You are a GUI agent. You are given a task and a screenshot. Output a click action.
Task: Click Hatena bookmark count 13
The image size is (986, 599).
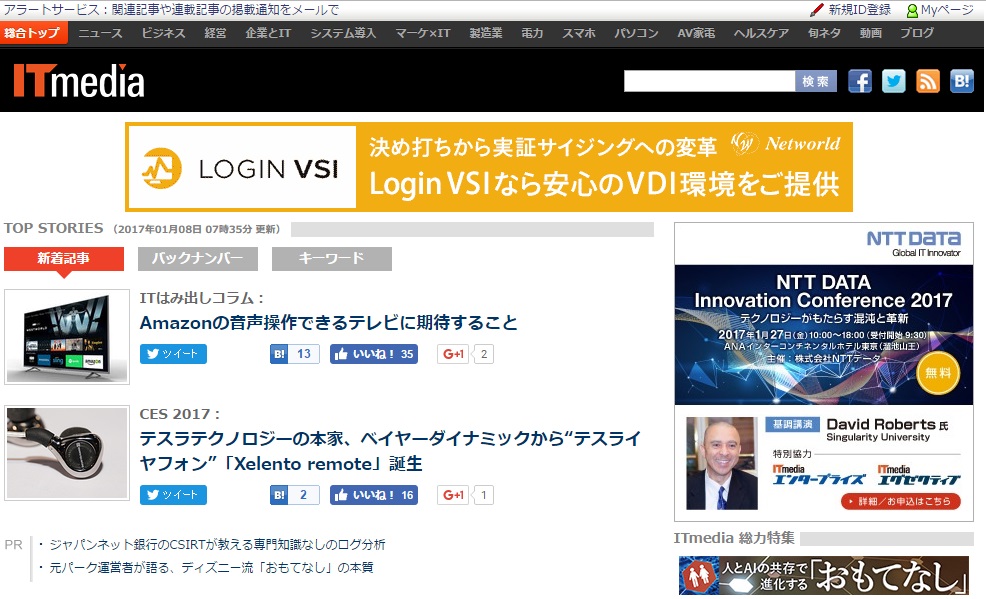[304, 354]
